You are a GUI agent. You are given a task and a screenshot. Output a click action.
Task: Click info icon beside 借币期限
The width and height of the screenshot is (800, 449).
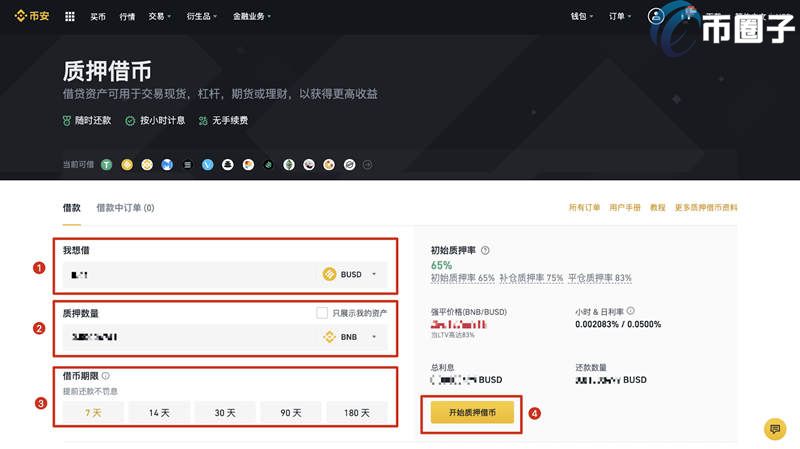(x=106, y=376)
